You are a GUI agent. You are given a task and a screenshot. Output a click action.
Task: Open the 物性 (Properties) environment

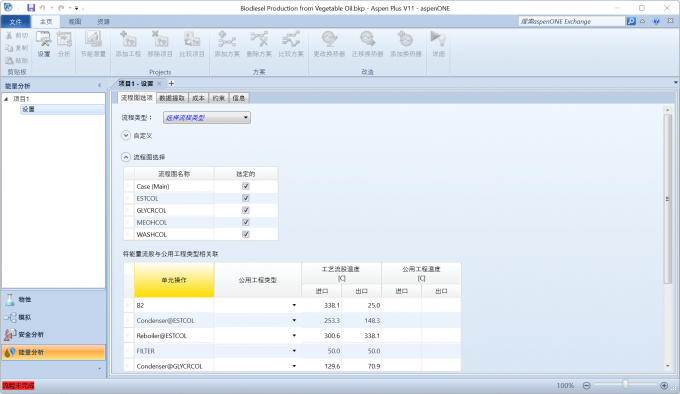tap(53, 300)
